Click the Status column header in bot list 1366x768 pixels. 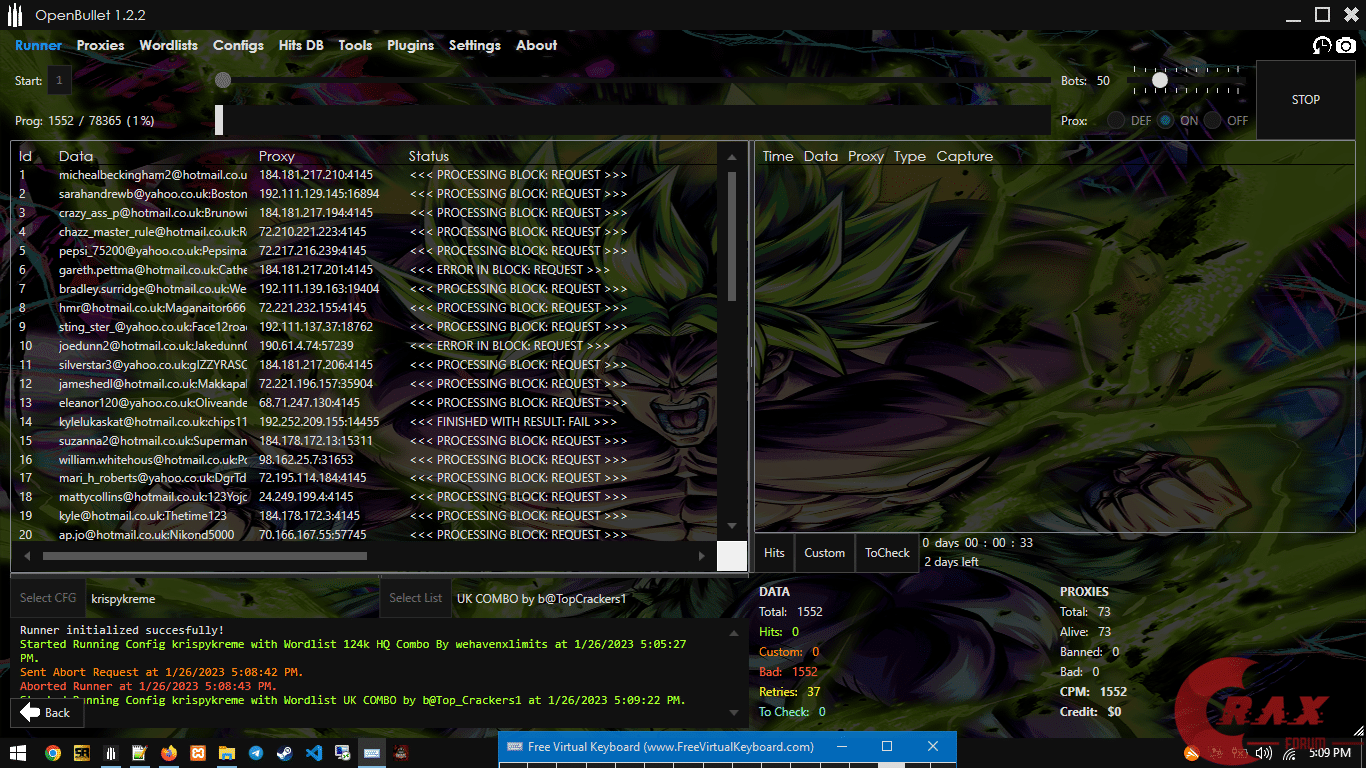coord(429,156)
